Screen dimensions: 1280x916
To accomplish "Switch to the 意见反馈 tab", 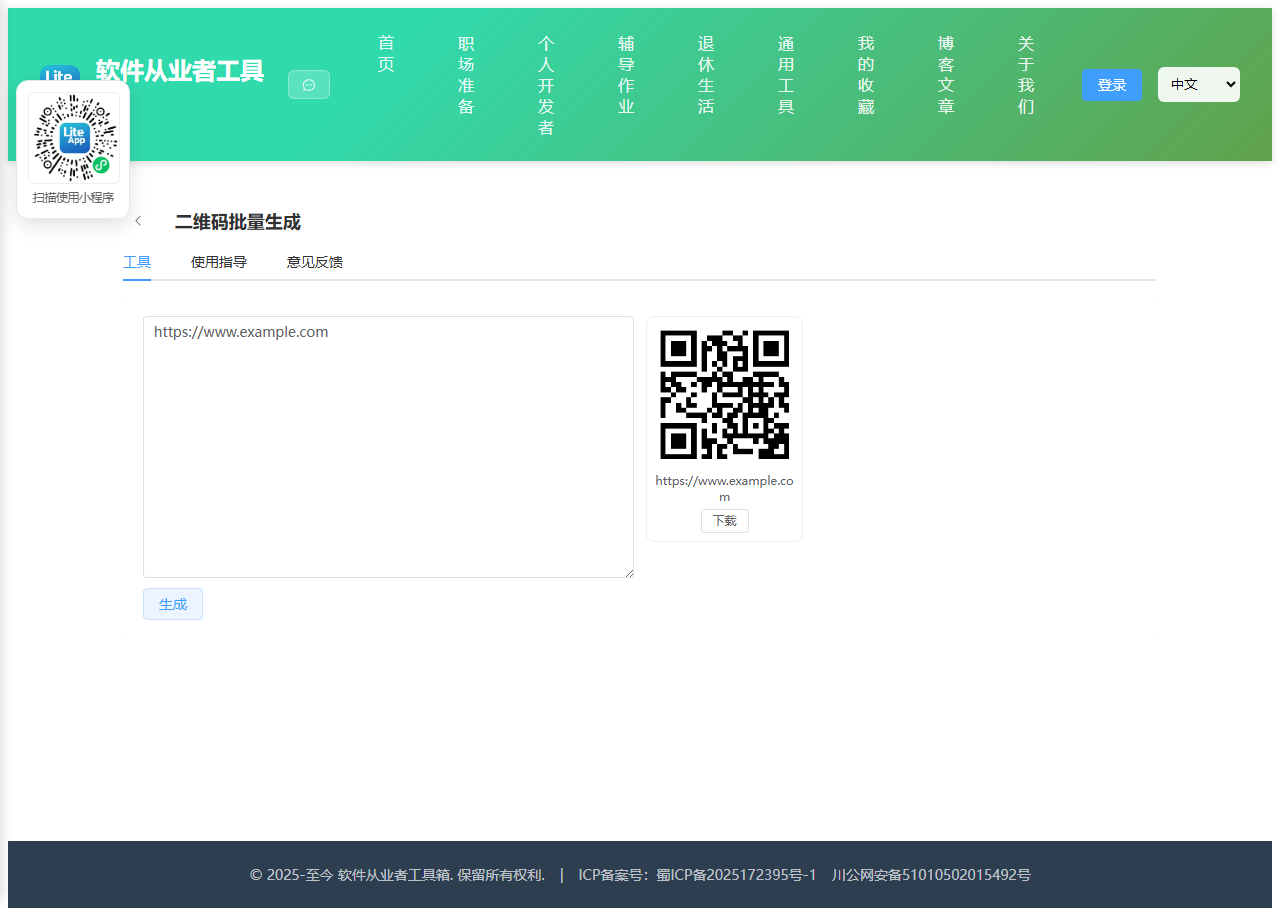I will [315, 263].
